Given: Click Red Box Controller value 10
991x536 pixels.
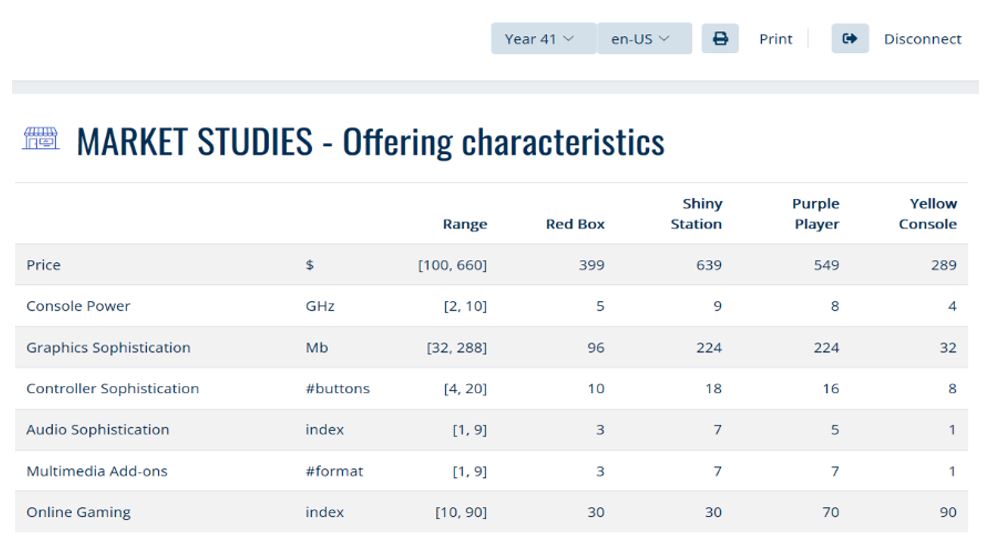Looking at the screenshot, I should coord(596,389).
